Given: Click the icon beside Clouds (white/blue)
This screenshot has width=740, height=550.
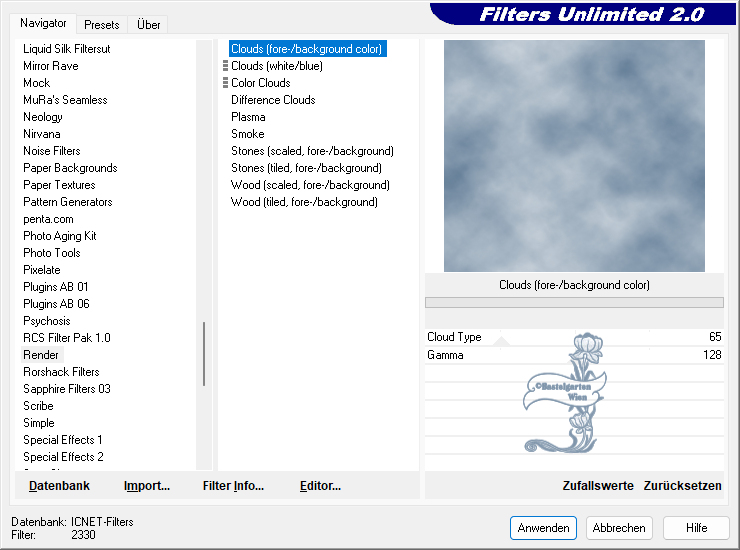Looking at the screenshot, I should coord(226,66).
